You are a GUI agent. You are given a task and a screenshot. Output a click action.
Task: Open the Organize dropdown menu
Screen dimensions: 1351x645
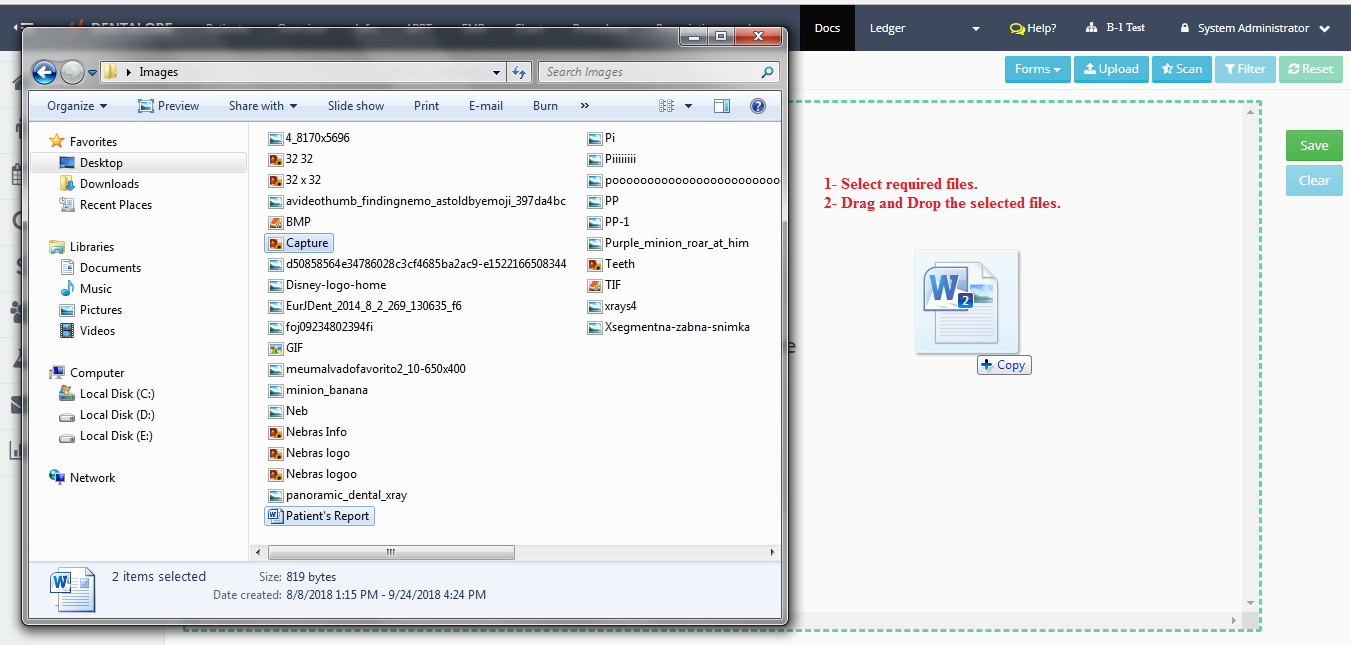pyautogui.click(x=76, y=106)
